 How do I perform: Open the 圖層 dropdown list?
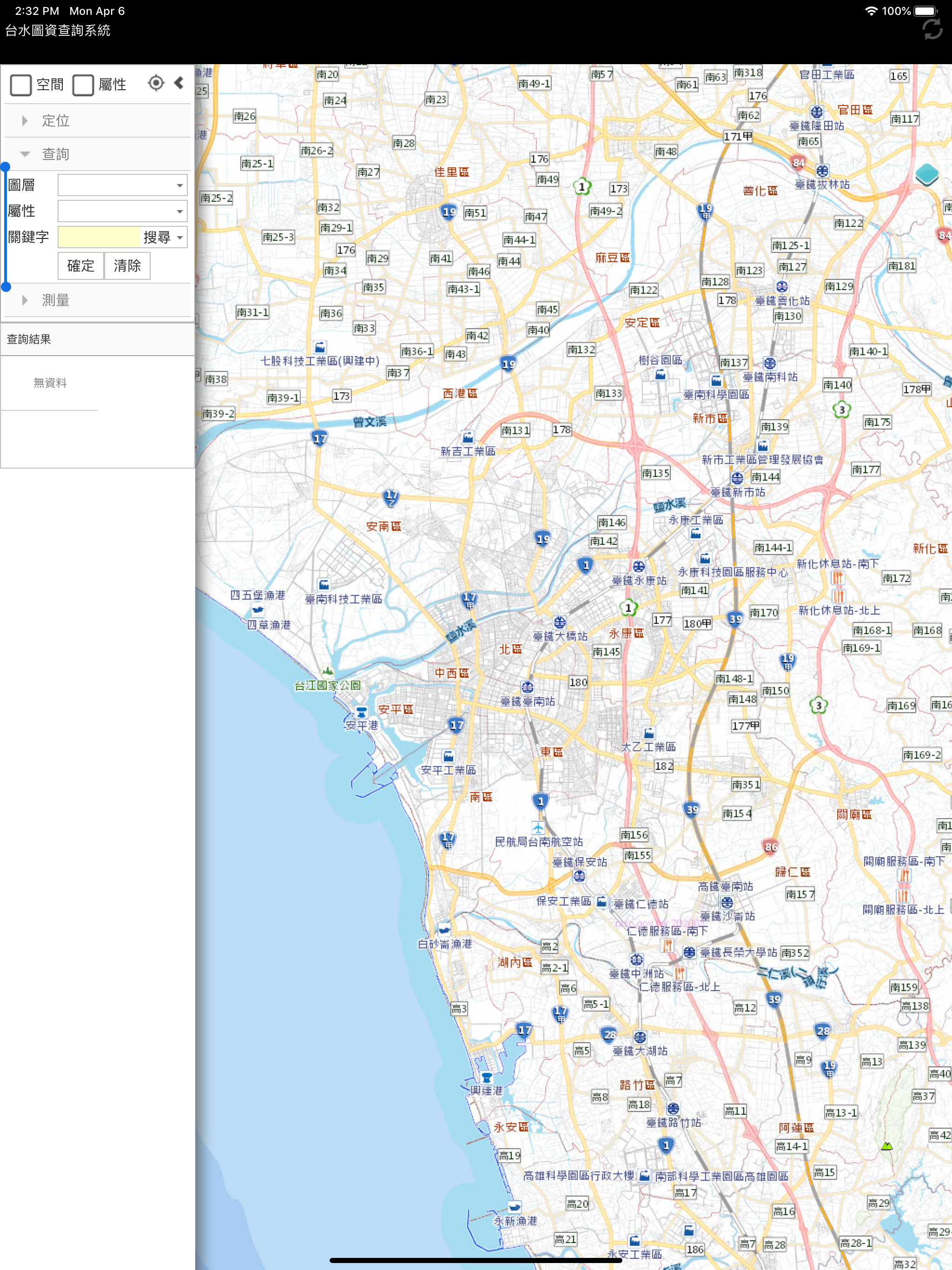click(x=123, y=185)
